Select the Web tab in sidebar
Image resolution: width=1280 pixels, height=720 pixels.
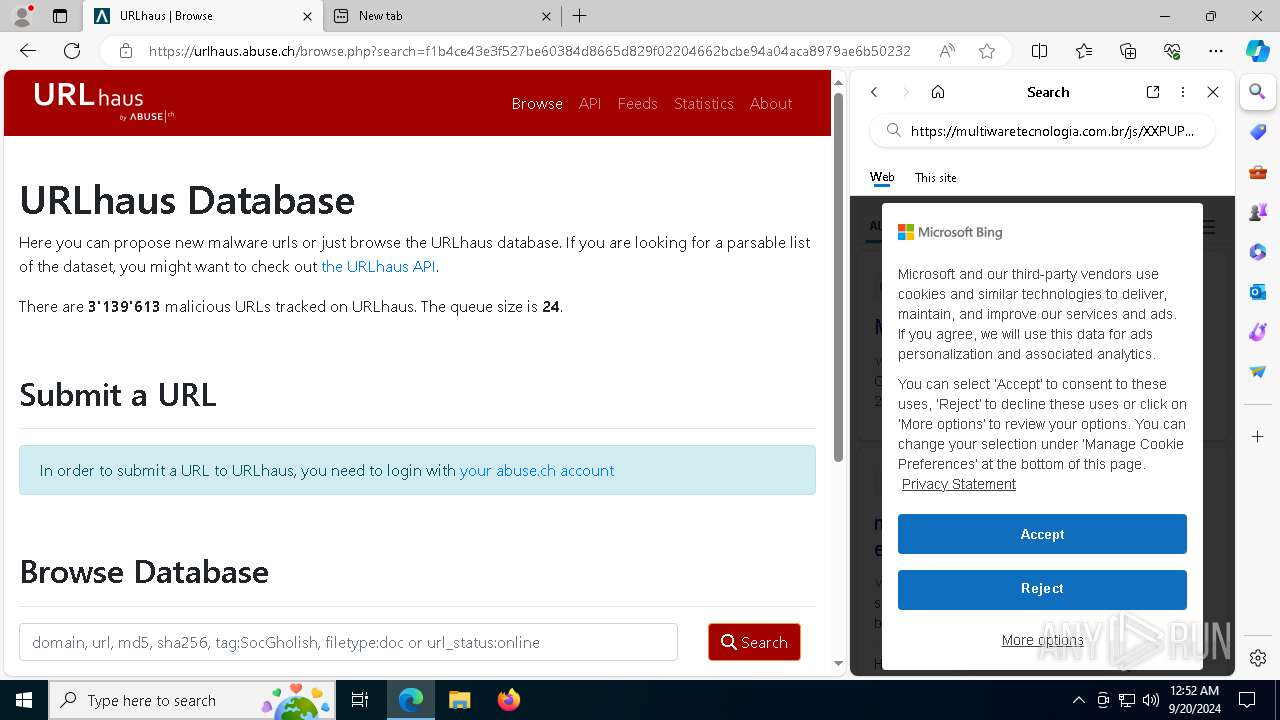[x=882, y=177]
